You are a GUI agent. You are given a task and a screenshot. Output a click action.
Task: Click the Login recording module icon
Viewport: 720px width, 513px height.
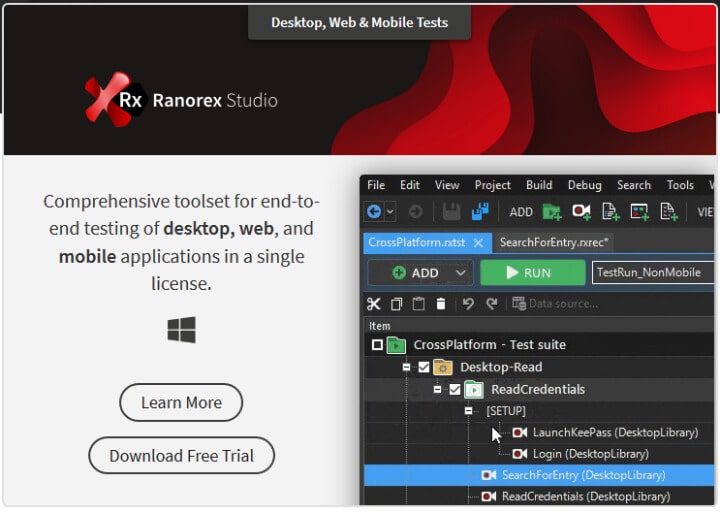tap(520, 454)
